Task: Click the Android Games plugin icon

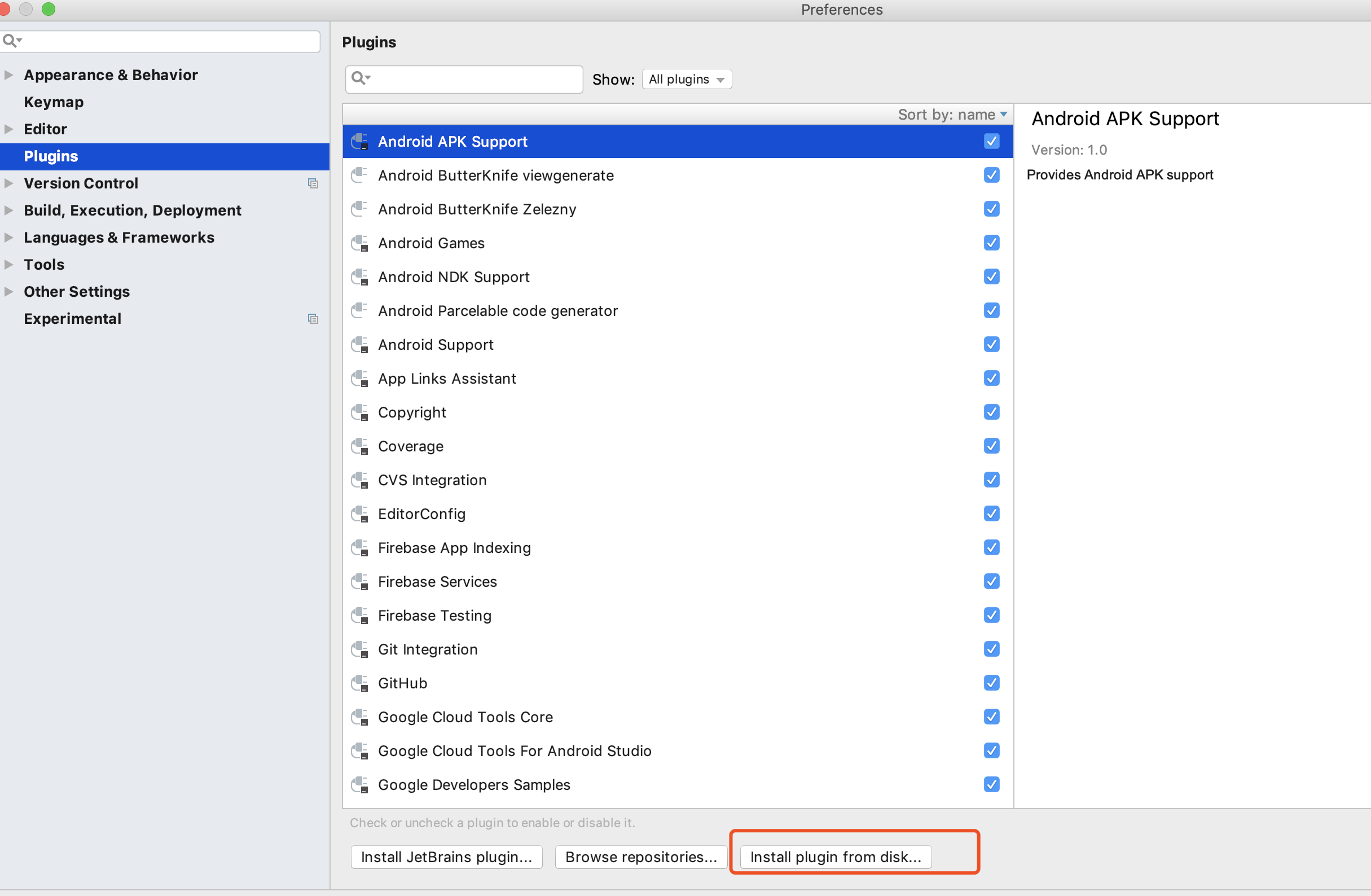Action: coord(360,243)
